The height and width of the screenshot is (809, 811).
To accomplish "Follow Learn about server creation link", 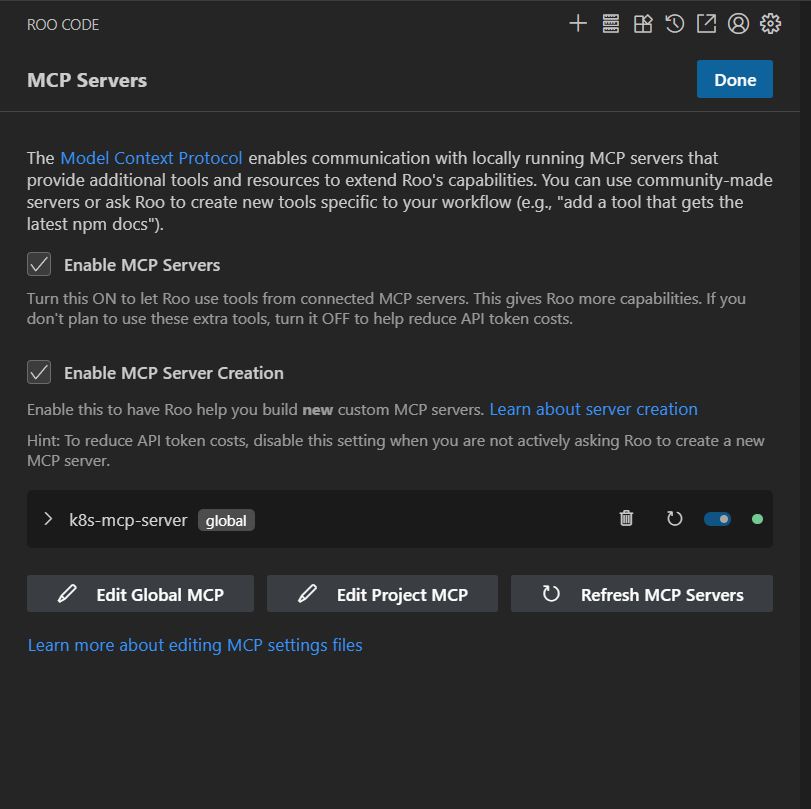I will [x=593, y=409].
